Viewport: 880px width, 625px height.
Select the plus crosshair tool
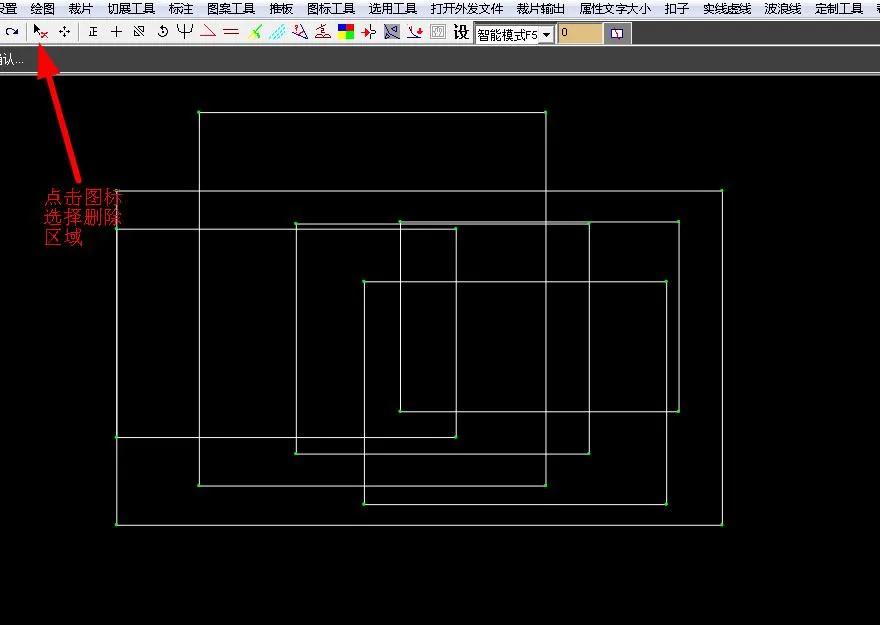coord(116,32)
